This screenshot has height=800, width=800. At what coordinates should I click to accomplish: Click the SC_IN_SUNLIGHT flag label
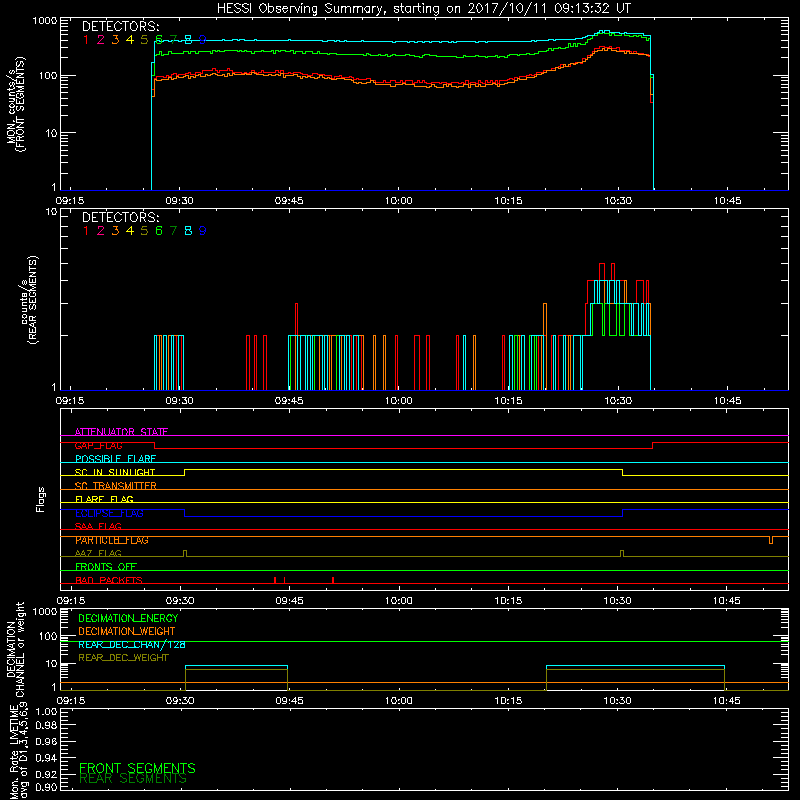115,472
